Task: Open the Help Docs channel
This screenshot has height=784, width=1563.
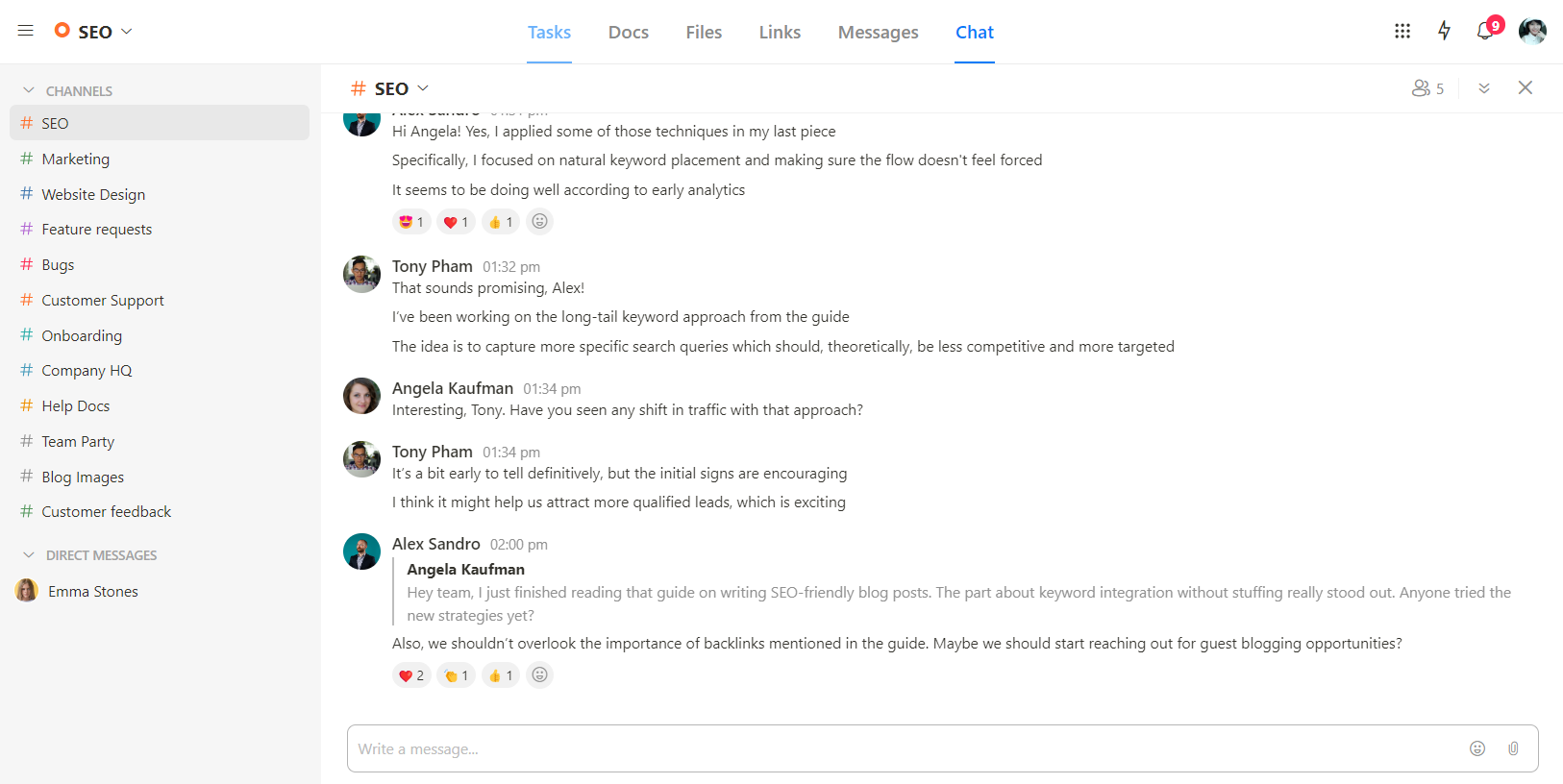Action: pyautogui.click(x=160, y=405)
